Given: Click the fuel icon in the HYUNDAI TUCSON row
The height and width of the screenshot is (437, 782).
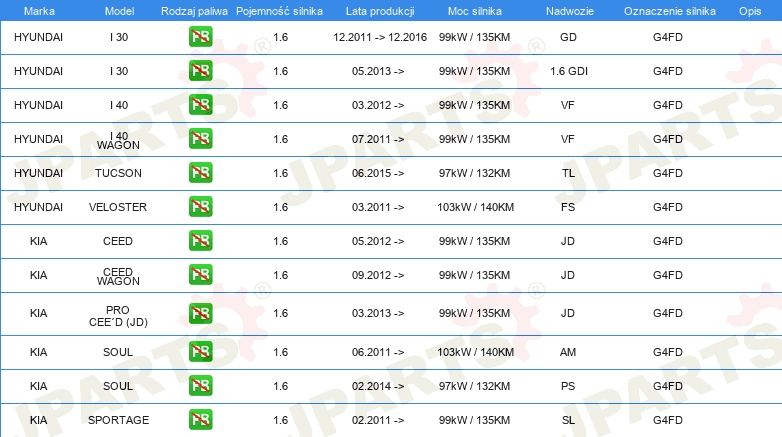Looking at the screenshot, I should point(200,173).
